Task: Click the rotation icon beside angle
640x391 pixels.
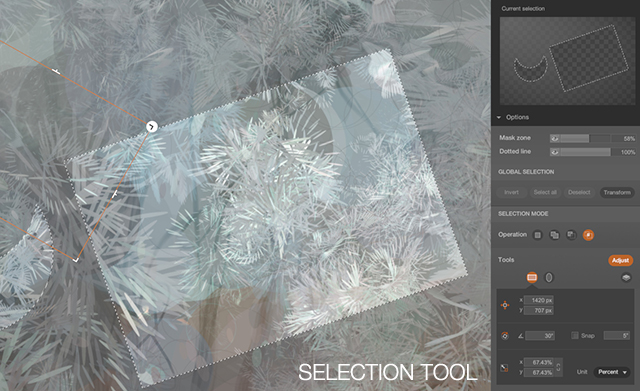Action: click(x=505, y=336)
